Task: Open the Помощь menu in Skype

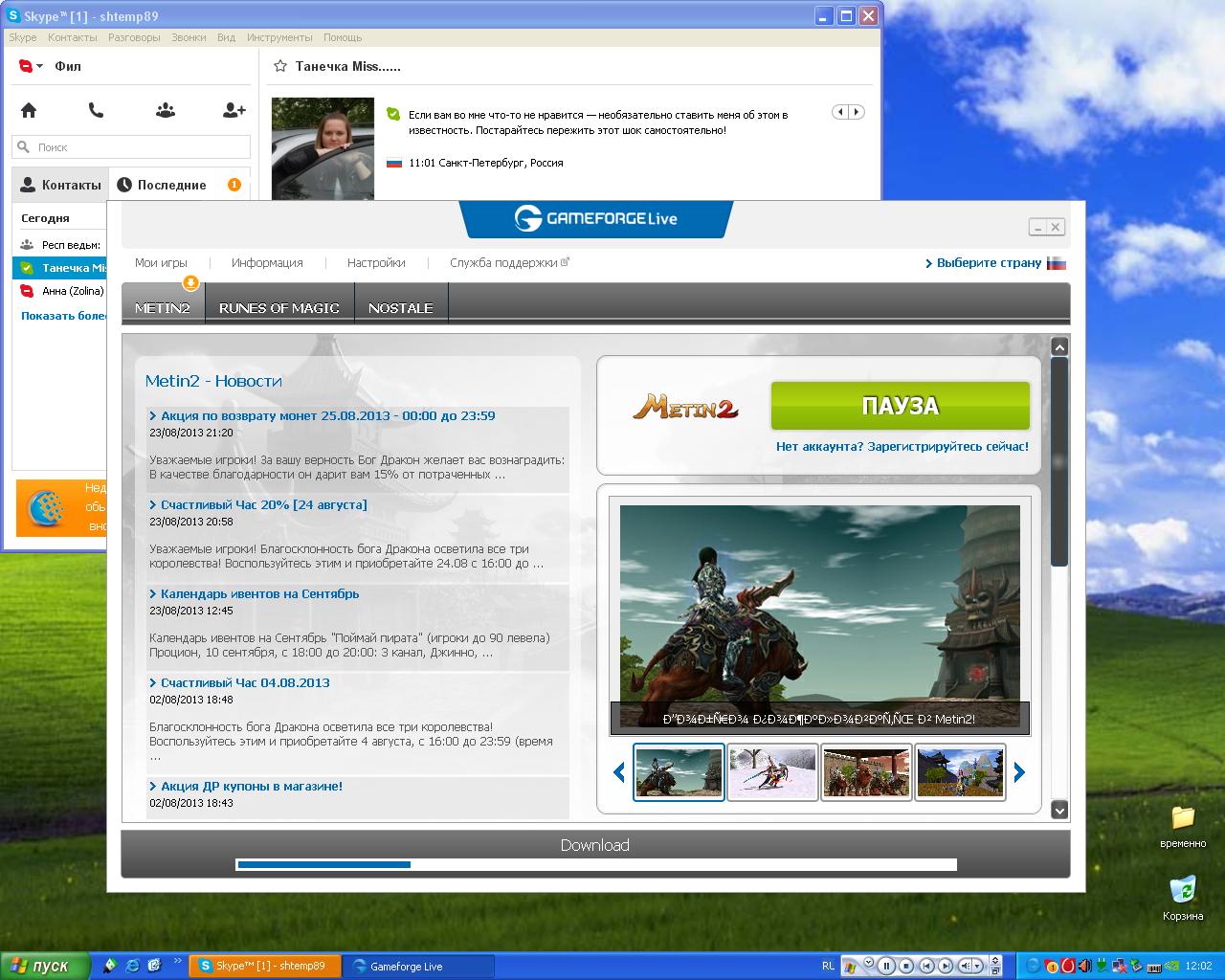Action: coord(343,37)
